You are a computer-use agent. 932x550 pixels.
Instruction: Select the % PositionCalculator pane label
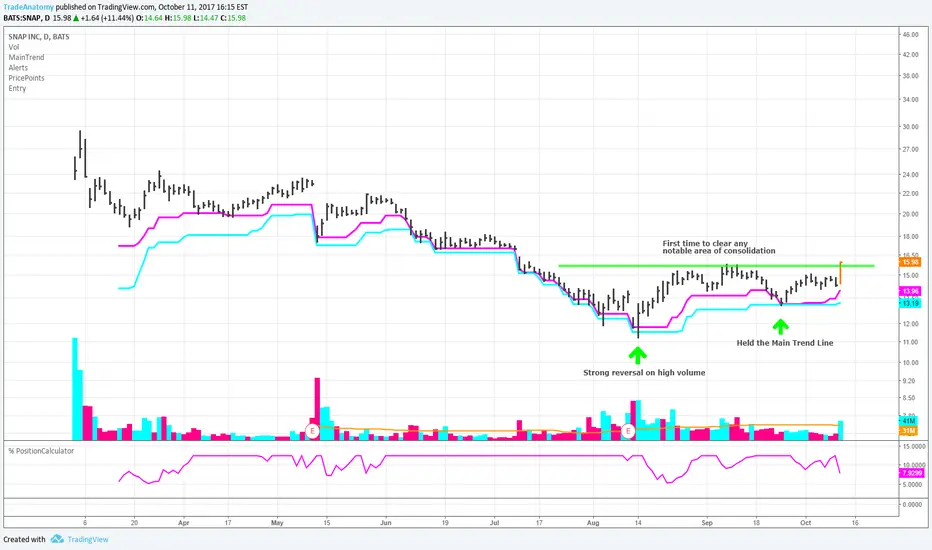[41, 451]
